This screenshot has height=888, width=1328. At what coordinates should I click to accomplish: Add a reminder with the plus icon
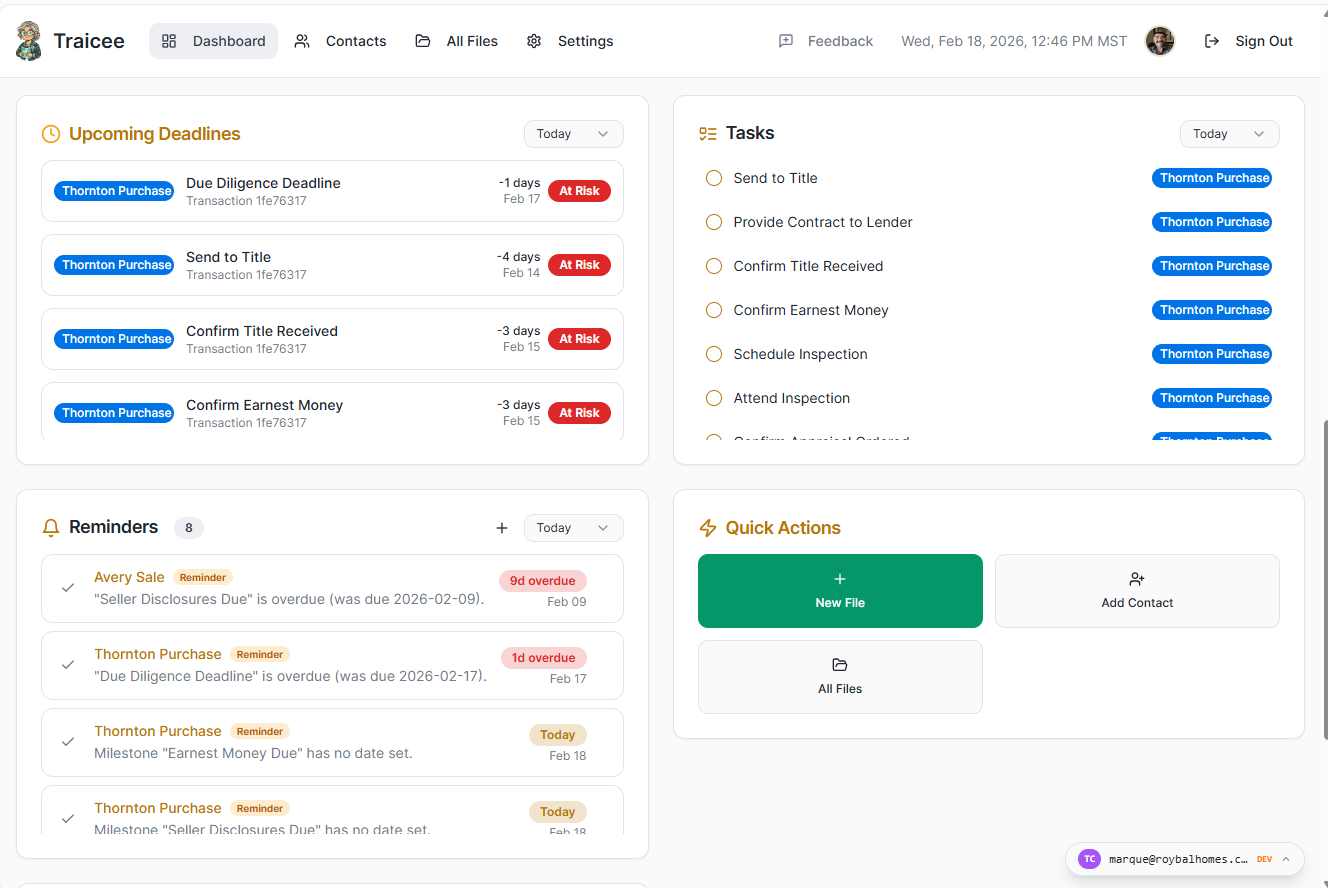tap(502, 528)
